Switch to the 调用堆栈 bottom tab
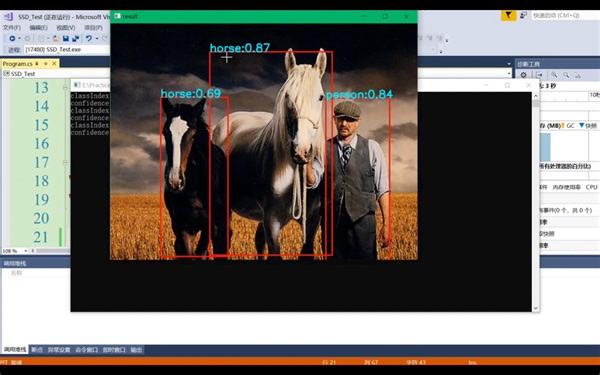The image size is (600, 375). tap(15, 350)
